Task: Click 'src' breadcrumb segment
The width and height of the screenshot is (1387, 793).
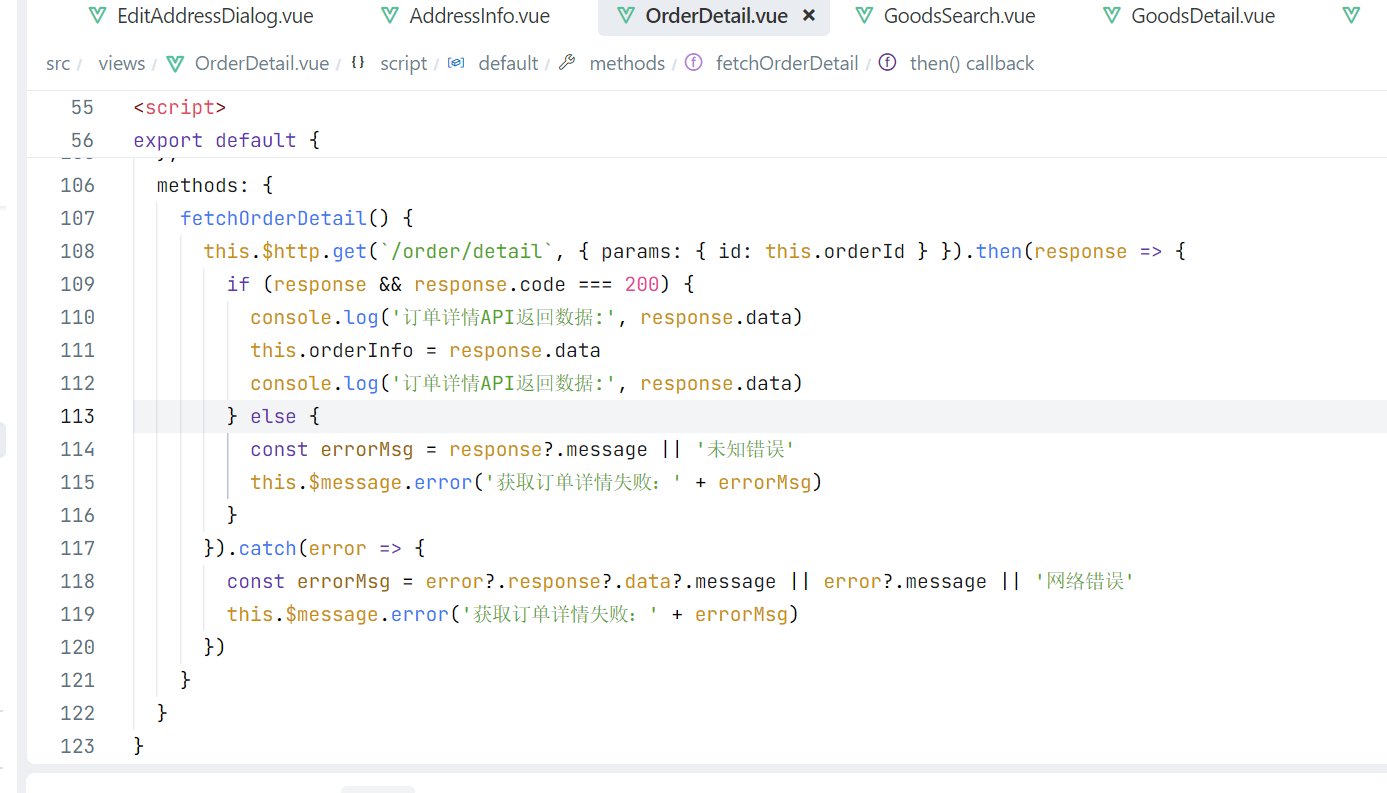Action: click(x=58, y=64)
